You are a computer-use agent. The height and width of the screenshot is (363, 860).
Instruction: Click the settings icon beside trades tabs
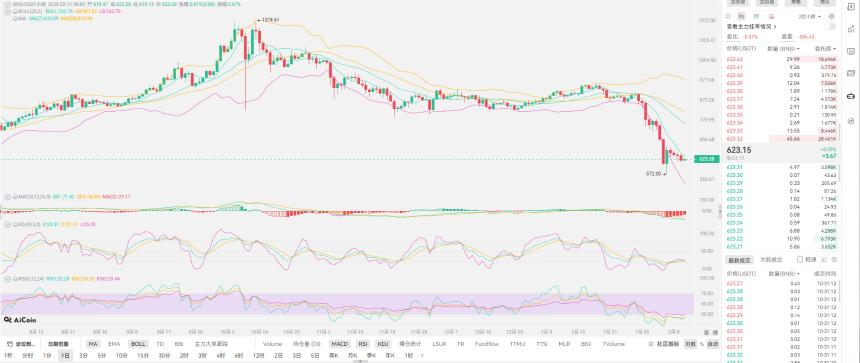834,259
